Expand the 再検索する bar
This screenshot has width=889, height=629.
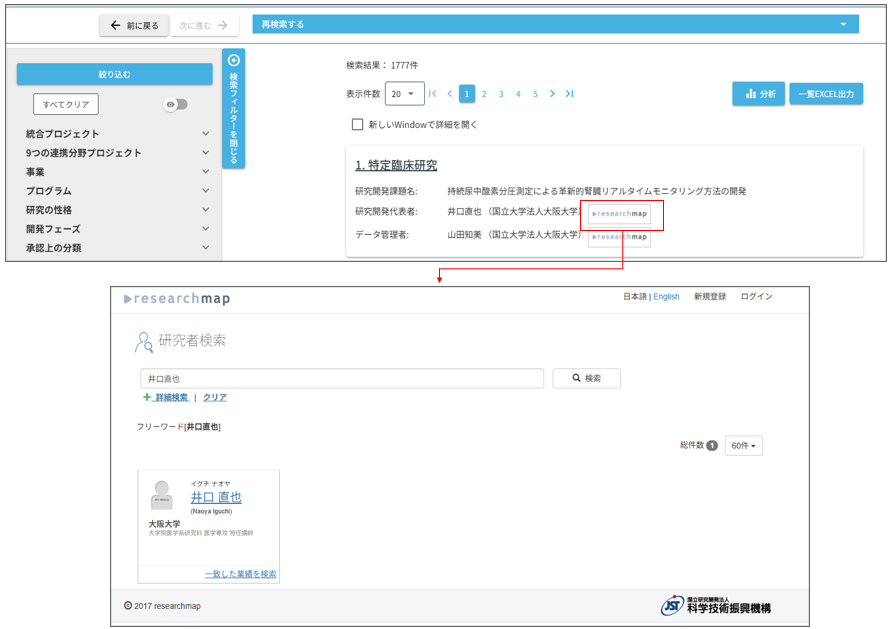coord(555,24)
